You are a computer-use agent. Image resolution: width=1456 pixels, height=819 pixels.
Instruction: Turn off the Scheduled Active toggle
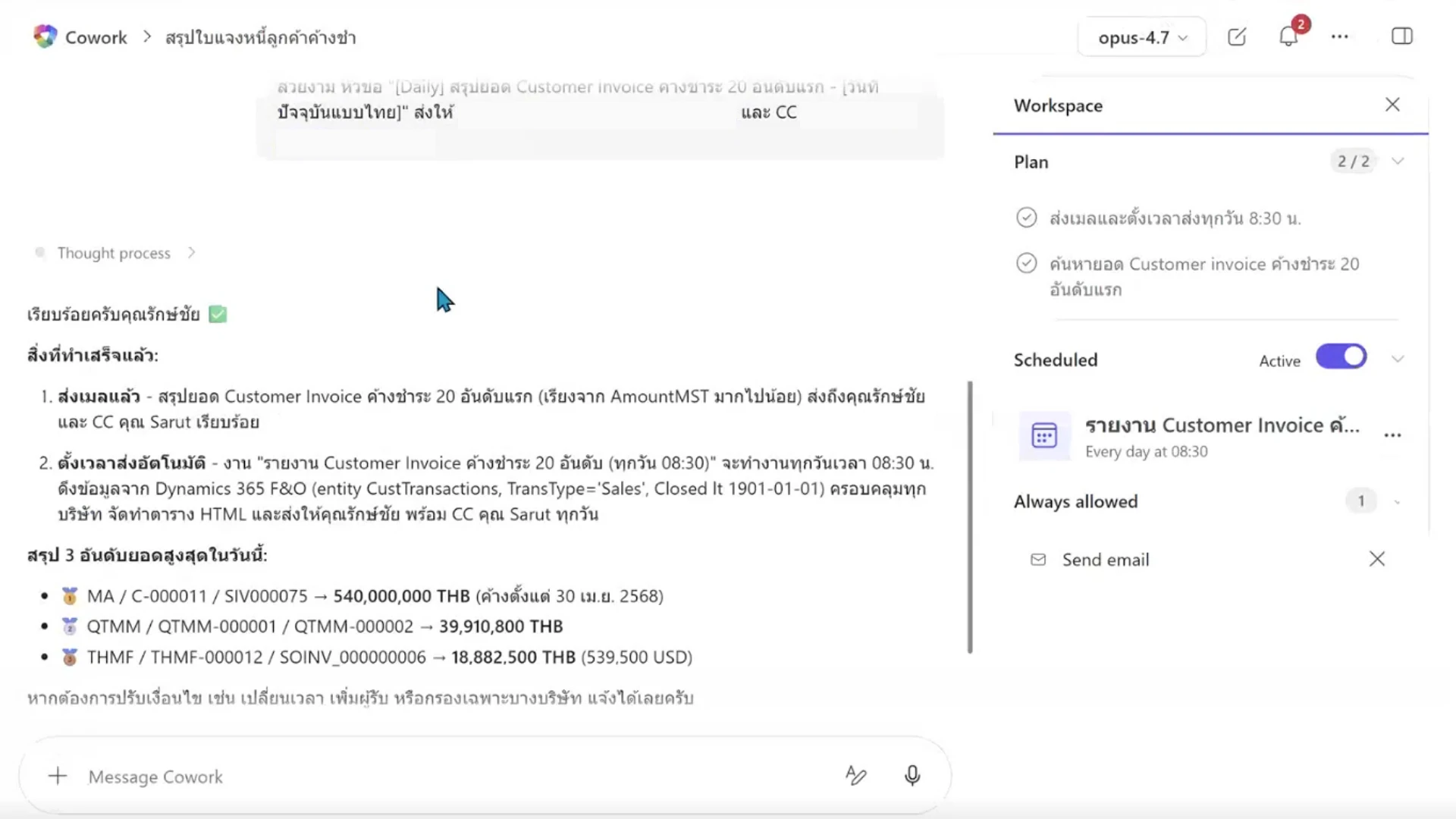[x=1341, y=357]
